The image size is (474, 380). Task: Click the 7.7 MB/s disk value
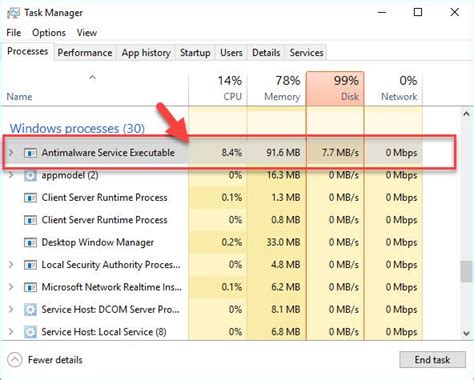(x=340, y=153)
